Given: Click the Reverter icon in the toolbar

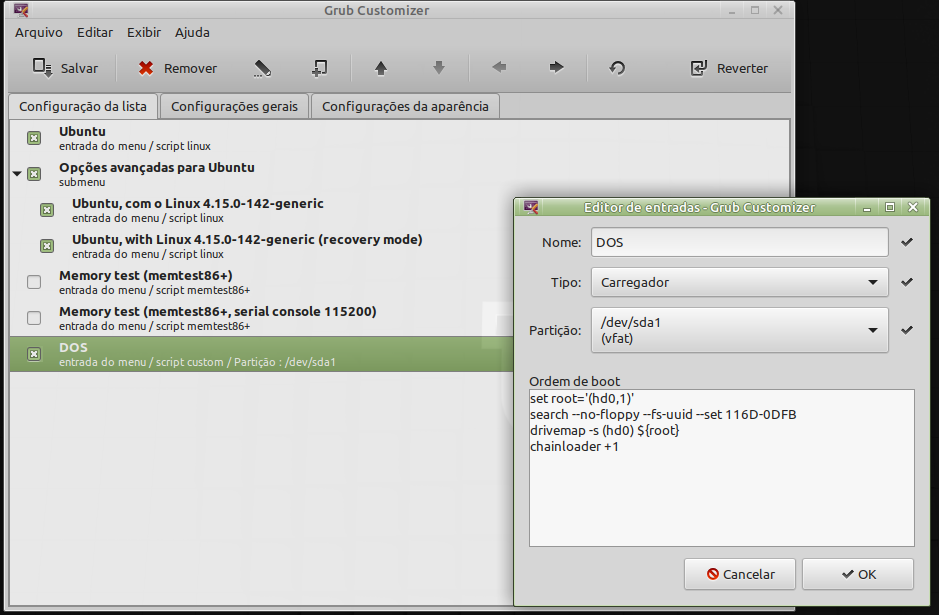Looking at the screenshot, I should tap(698, 68).
